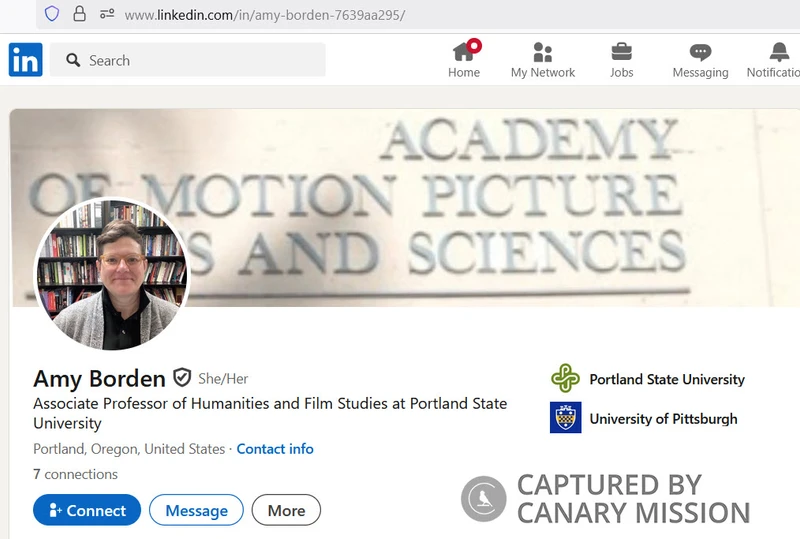Open the site permissions icon in address bar

107,14
